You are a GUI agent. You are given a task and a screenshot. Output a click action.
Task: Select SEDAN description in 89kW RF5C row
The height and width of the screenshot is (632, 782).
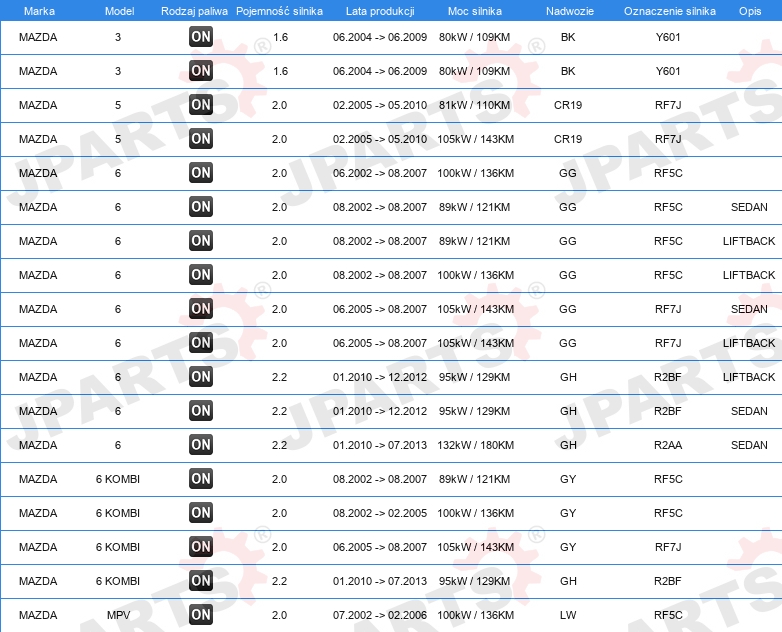point(749,207)
